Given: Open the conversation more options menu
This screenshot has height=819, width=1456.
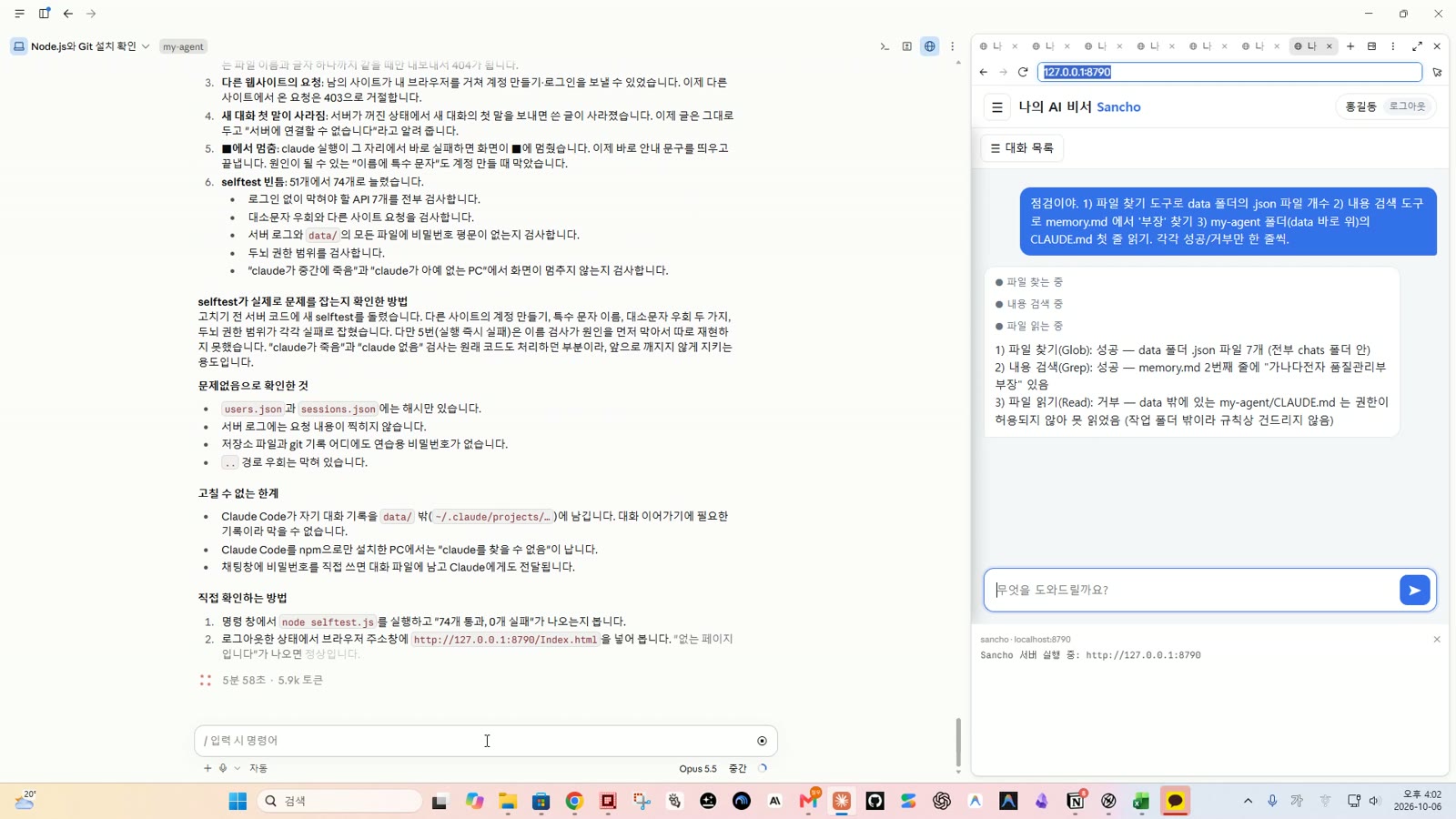Looking at the screenshot, I should [x=953, y=46].
